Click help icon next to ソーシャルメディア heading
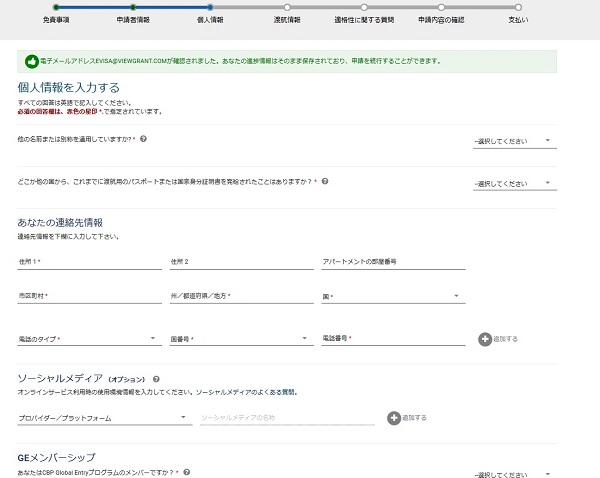Image resolution: width=600 pixels, height=478 pixels. 157,380
